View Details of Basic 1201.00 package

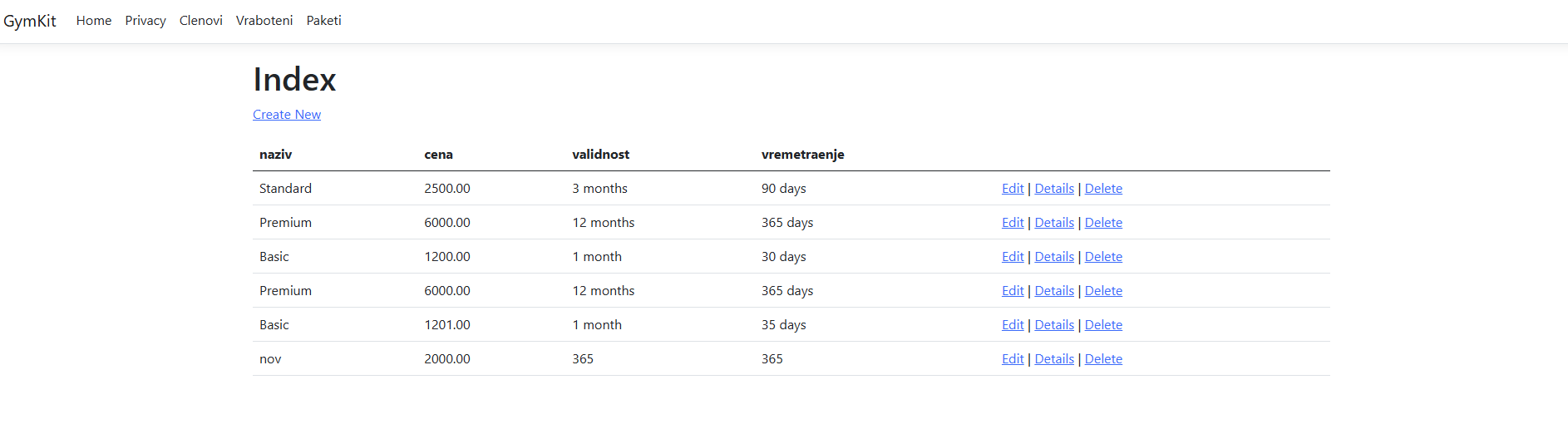click(1054, 325)
